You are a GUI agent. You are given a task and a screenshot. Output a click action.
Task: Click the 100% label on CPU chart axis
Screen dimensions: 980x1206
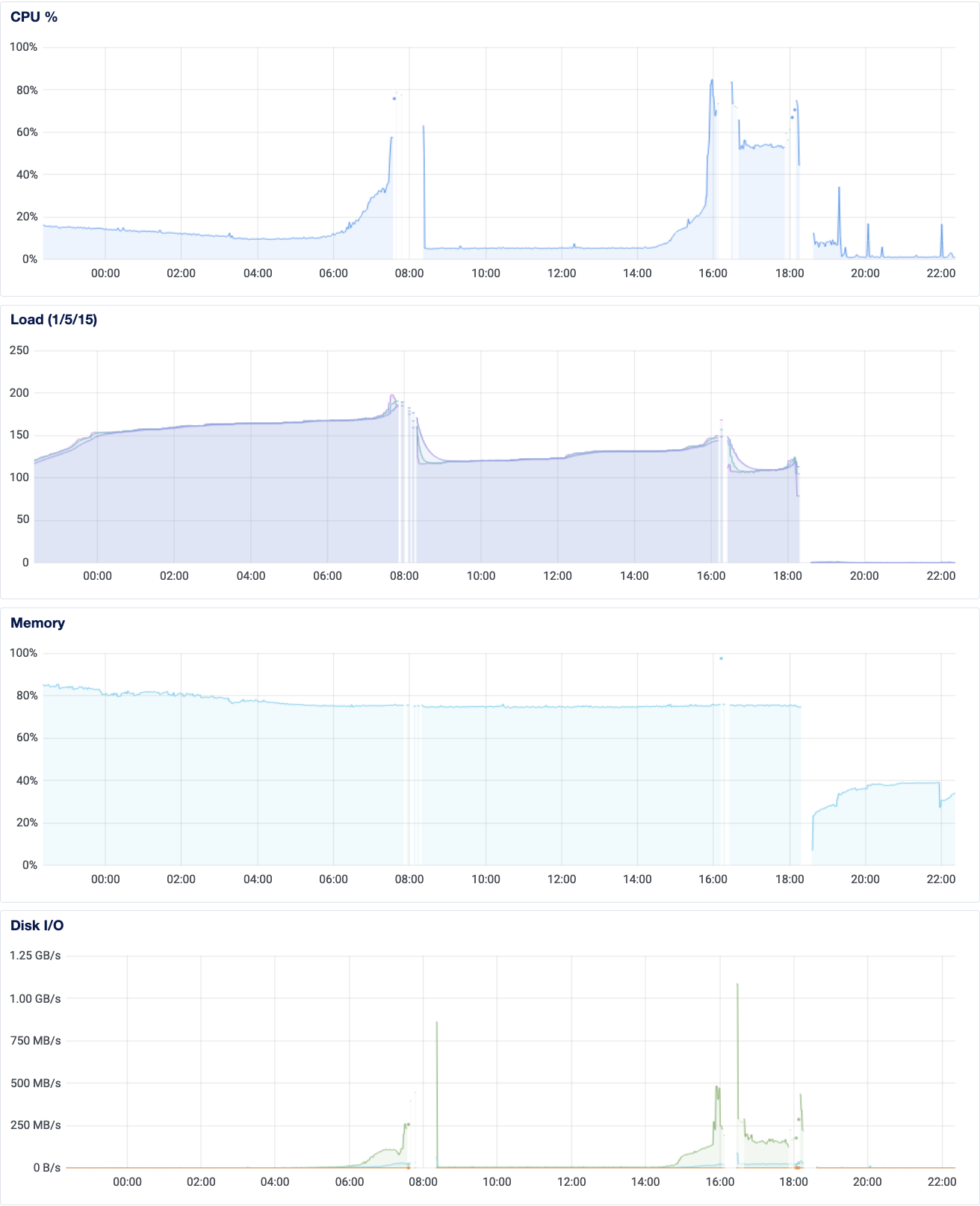(24, 47)
